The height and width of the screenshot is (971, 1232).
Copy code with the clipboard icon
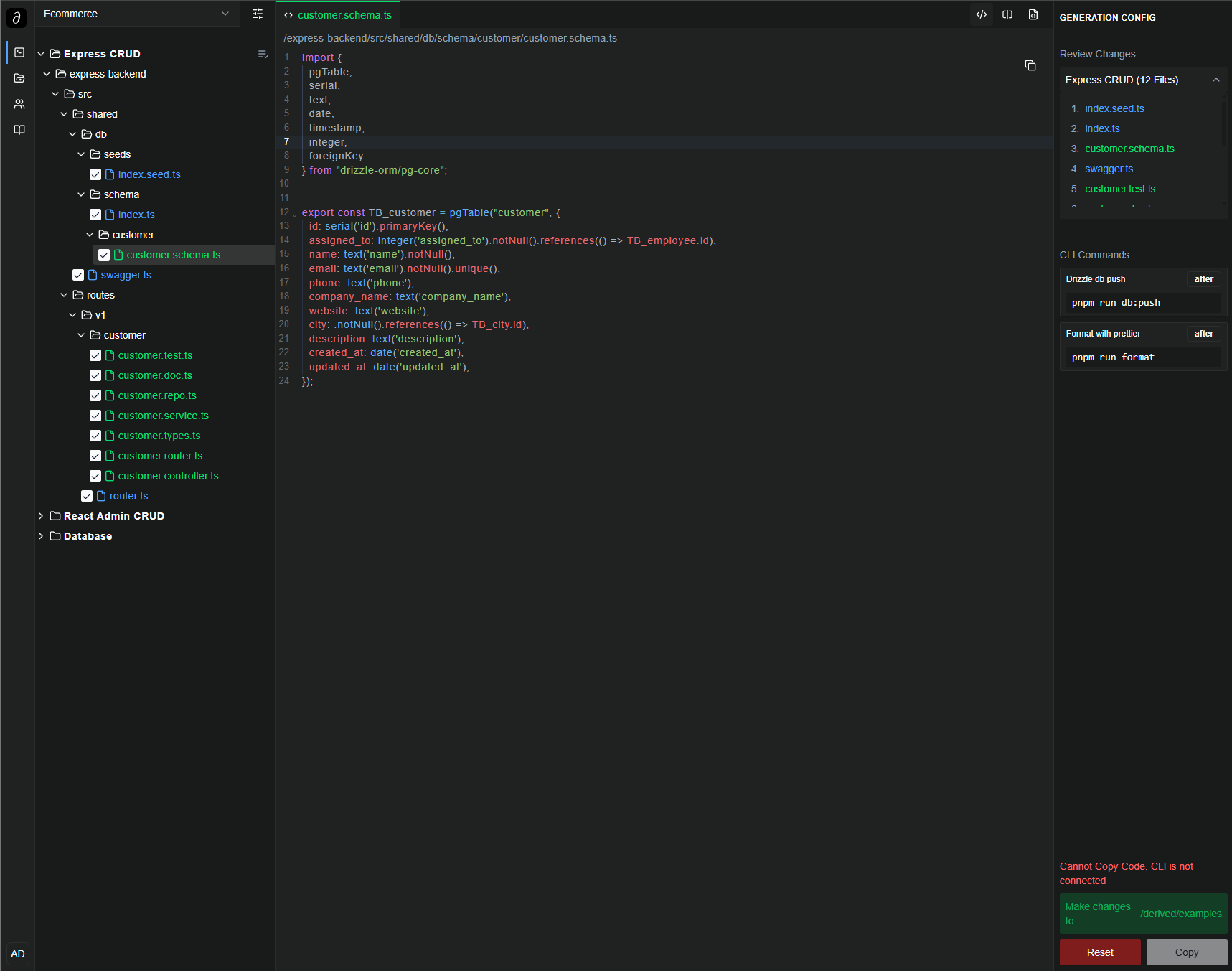click(x=1030, y=65)
